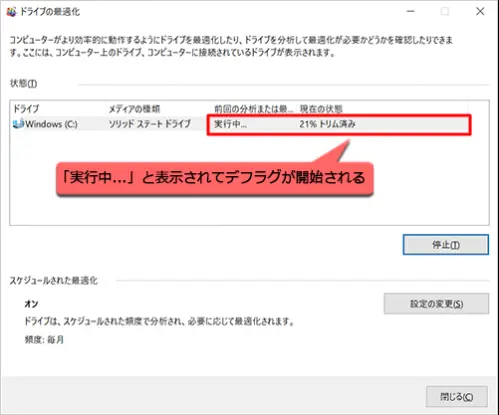Click the 頻度: 毎月 frequency text

pos(44,340)
